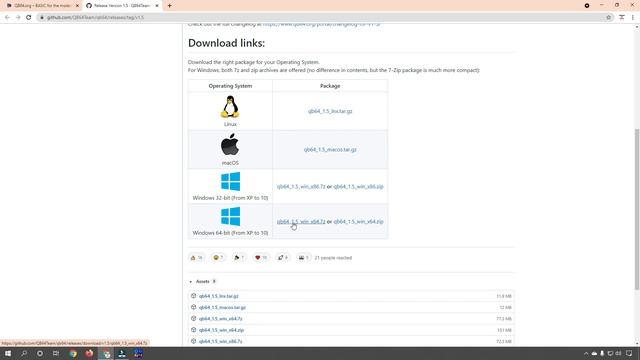Download asset qb64_1.5_win_x64.7z from Assets list

pos(220,319)
